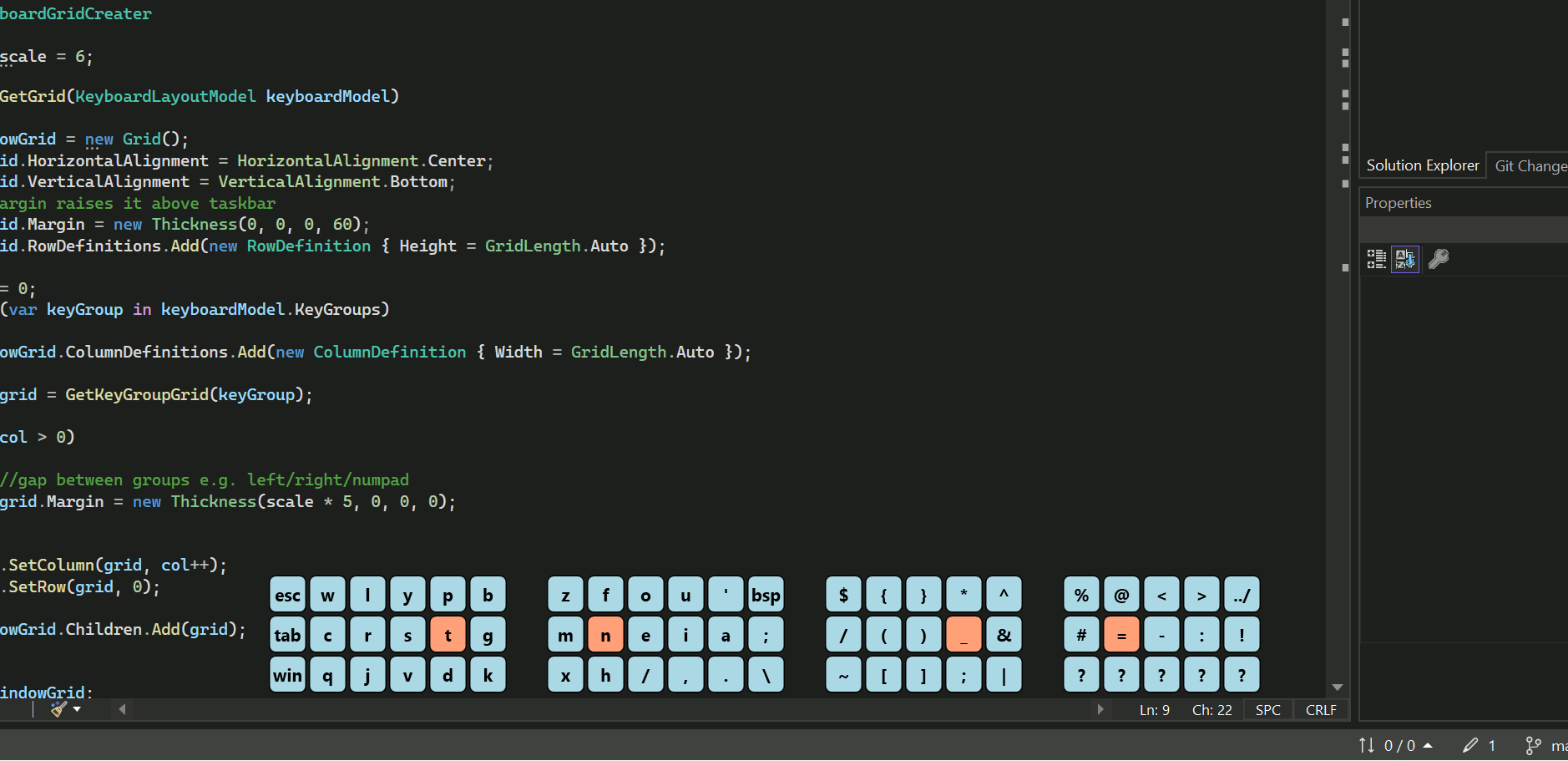
Task: Tap the ../ key on the keyboard overlay
Action: point(1242,595)
